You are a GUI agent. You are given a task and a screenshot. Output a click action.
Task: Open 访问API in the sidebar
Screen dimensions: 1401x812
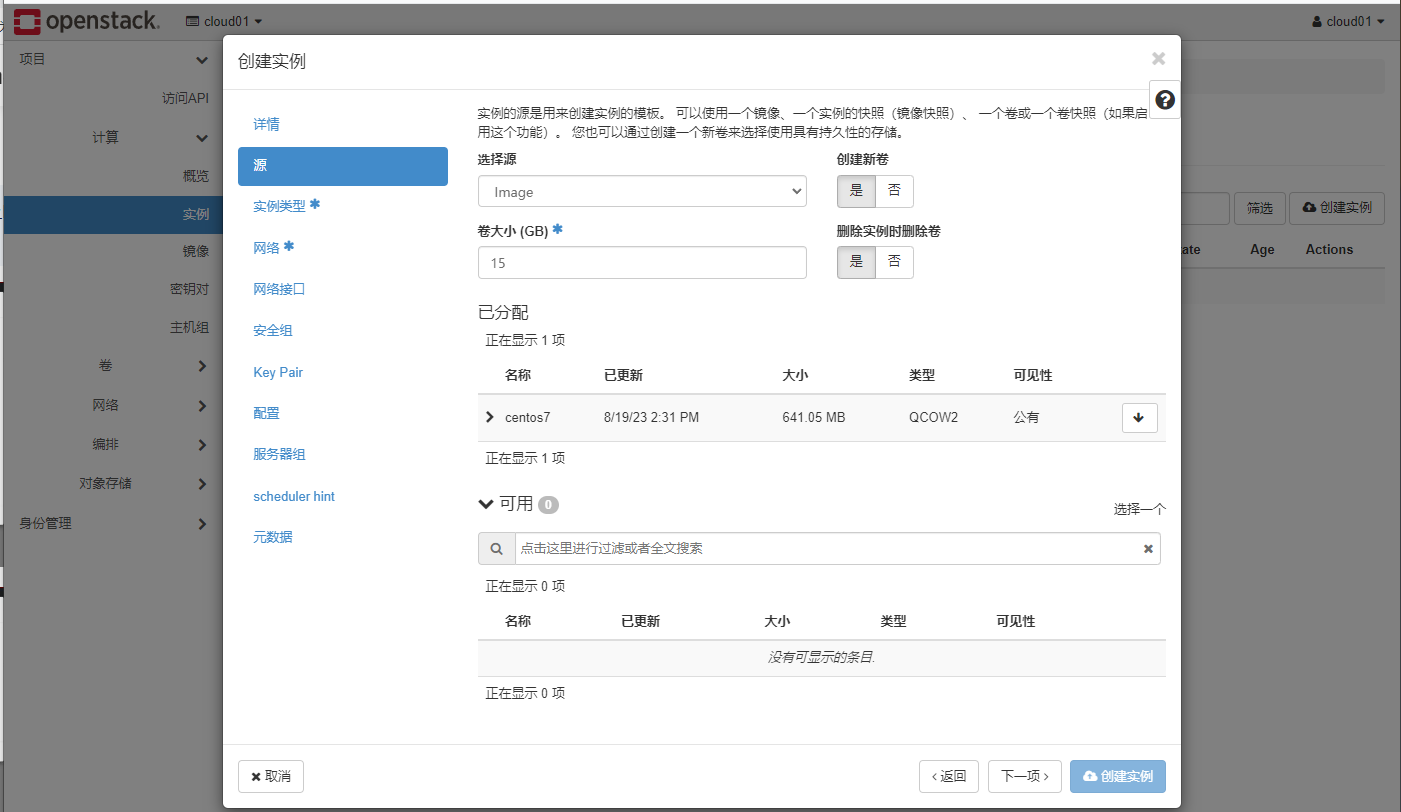pos(185,98)
